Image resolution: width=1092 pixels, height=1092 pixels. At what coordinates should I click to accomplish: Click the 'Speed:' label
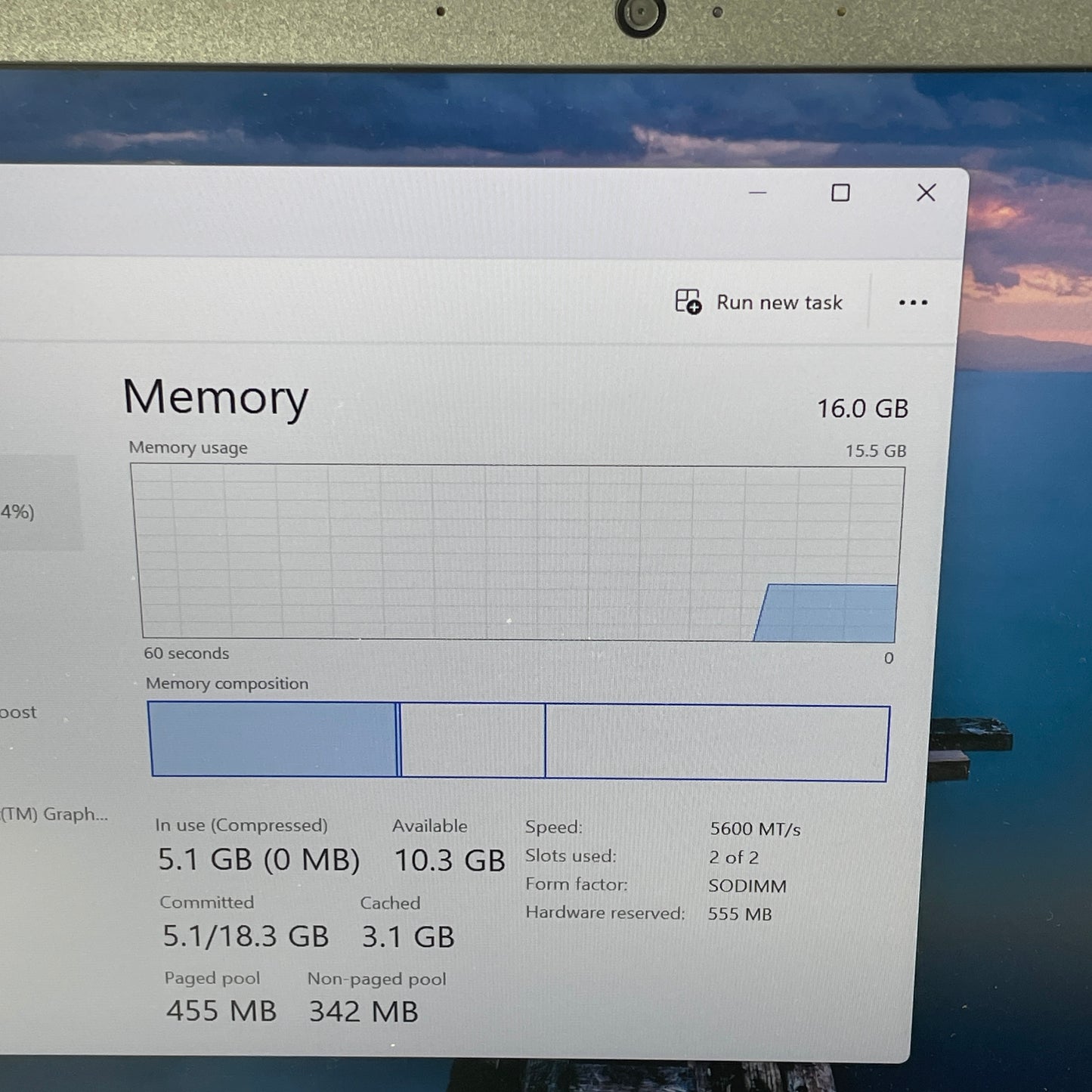coord(554,827)
